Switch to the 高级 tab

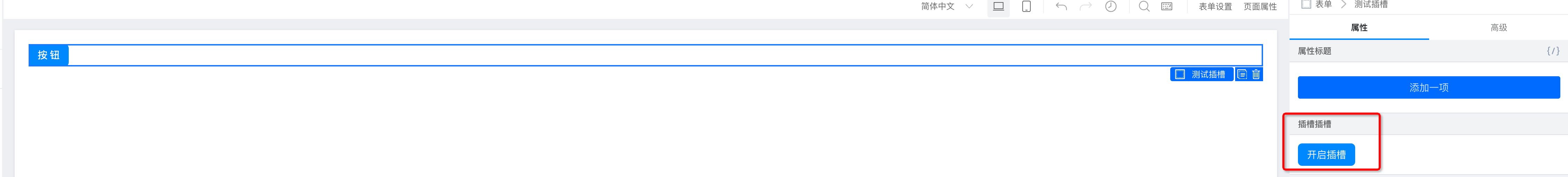[x=1499, y=28]
